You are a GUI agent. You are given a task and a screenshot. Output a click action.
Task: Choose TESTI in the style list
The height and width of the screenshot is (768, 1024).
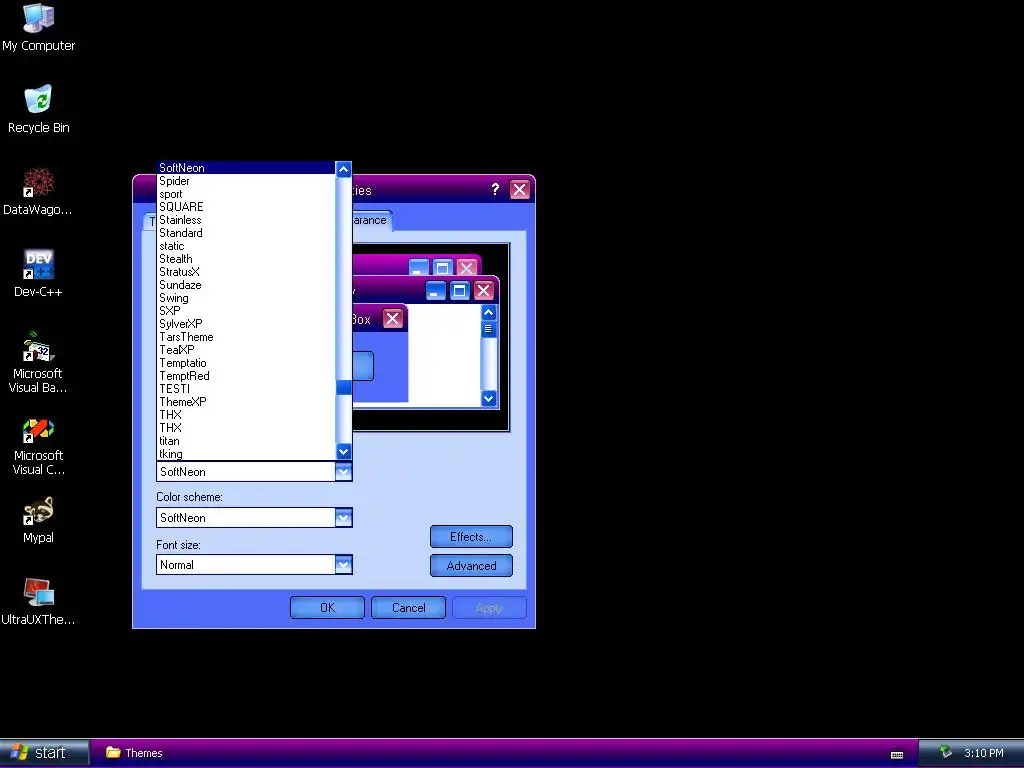[x=246, y=389]
